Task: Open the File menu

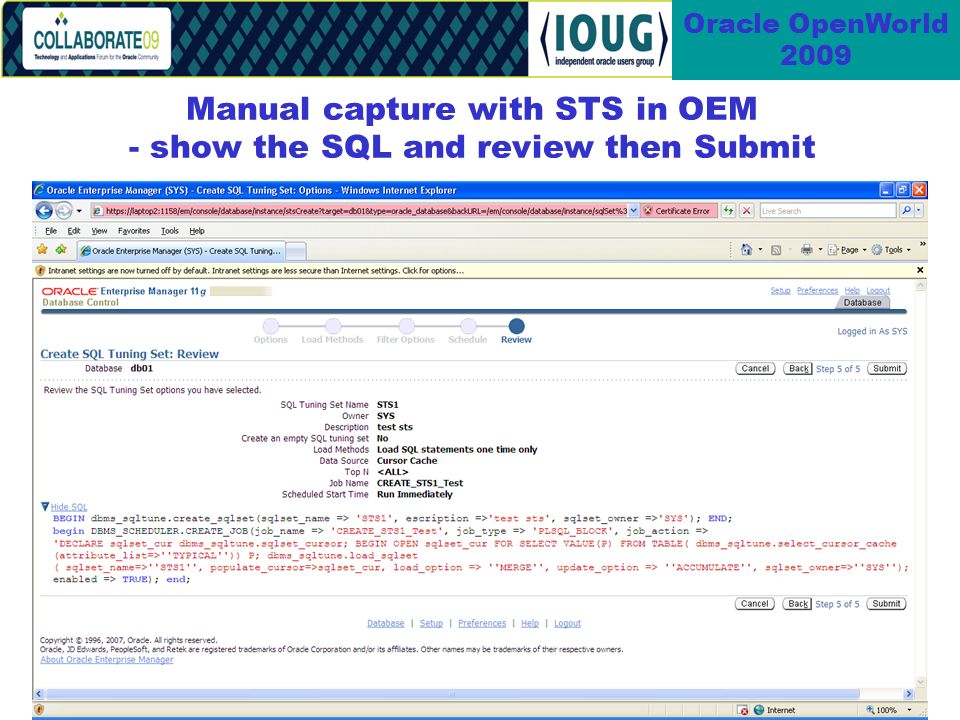Action: [x=51, y=231]
